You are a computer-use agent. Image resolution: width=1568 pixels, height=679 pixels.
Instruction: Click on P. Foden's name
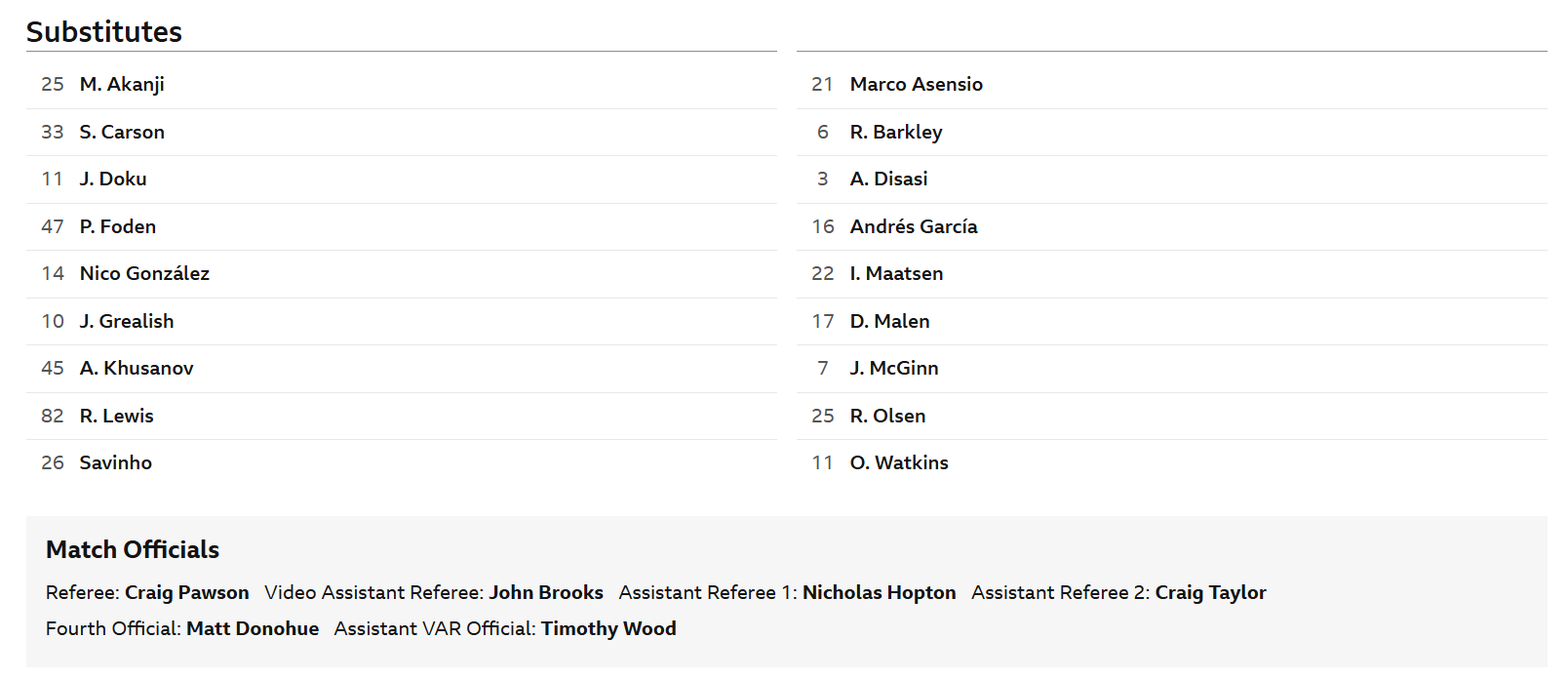click(118, 226)
